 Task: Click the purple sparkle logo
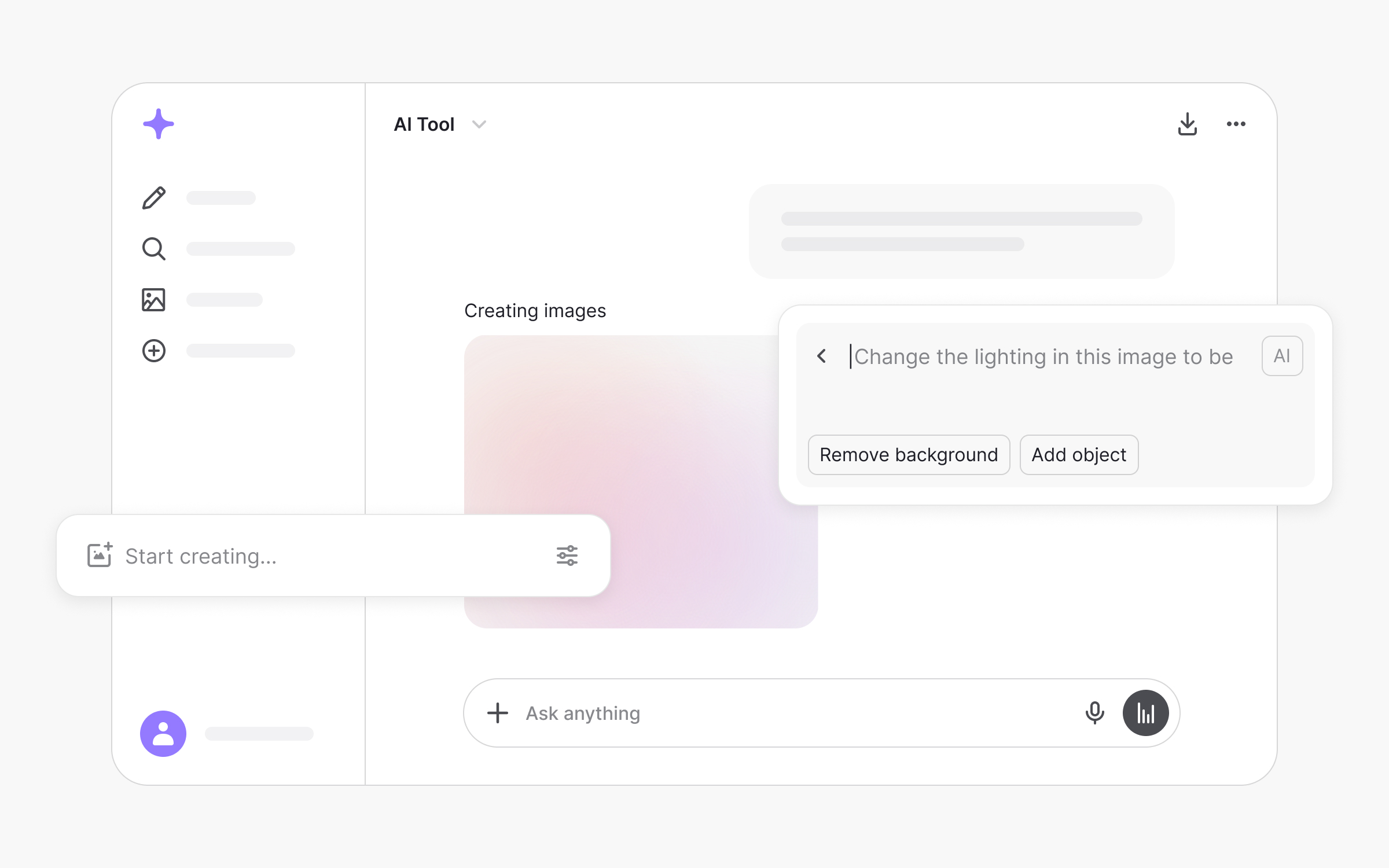click(x=158, y=124)
